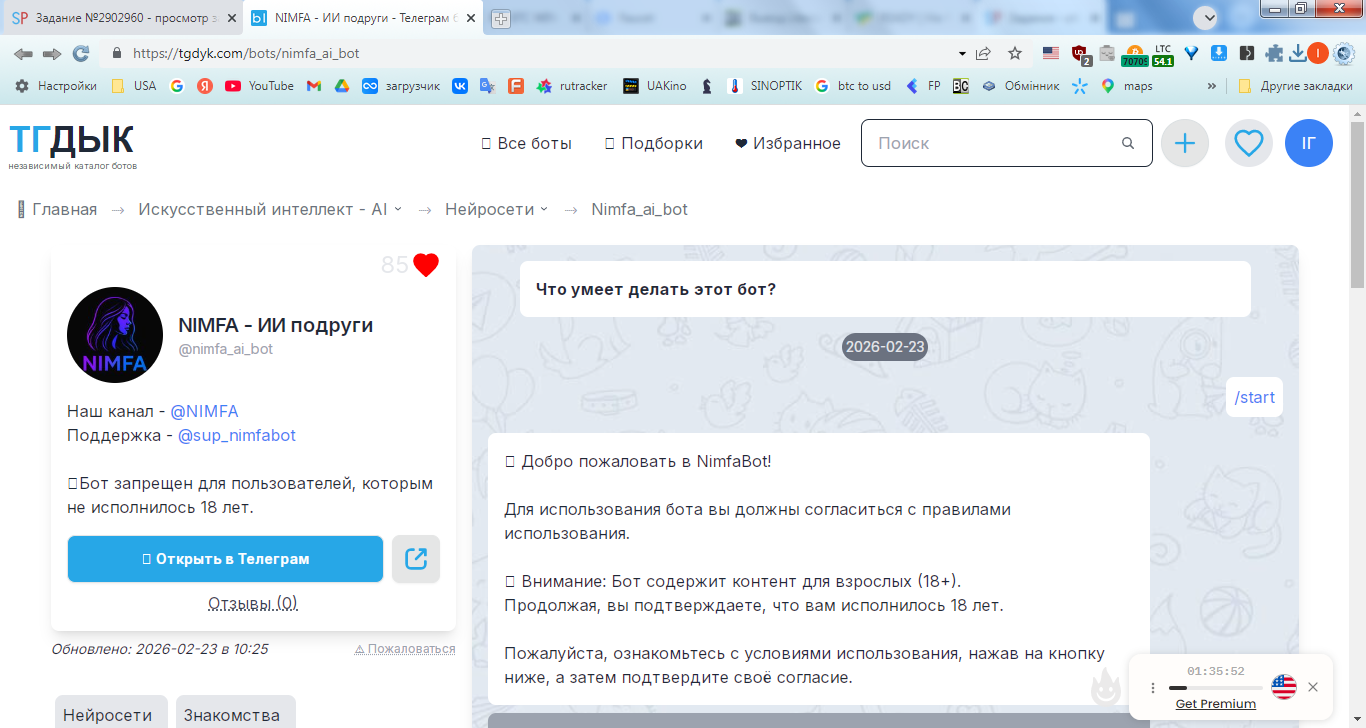Open favorites via the heart circle button in header

1248,143
